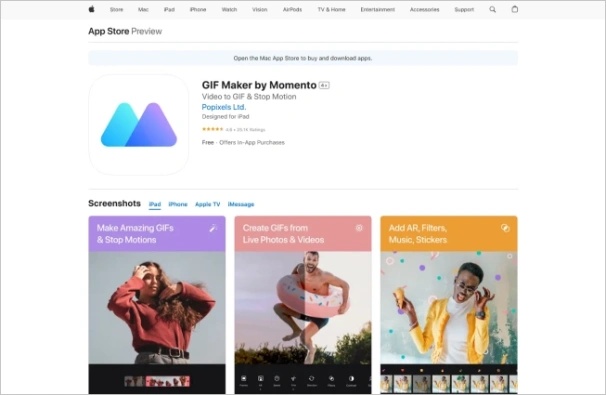Click the 4+ age rating badge
Viewport: 606px width, 395px height.
coord(324,85)
